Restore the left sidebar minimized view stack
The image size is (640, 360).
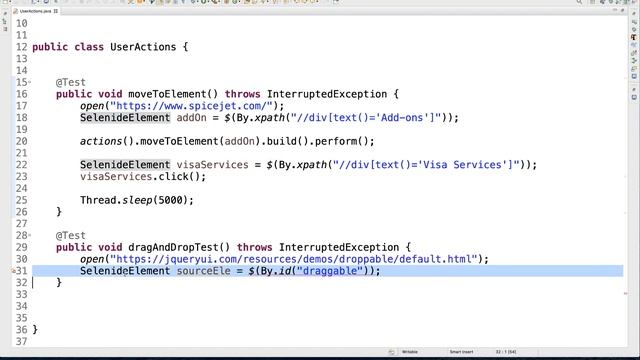point(5,14)
